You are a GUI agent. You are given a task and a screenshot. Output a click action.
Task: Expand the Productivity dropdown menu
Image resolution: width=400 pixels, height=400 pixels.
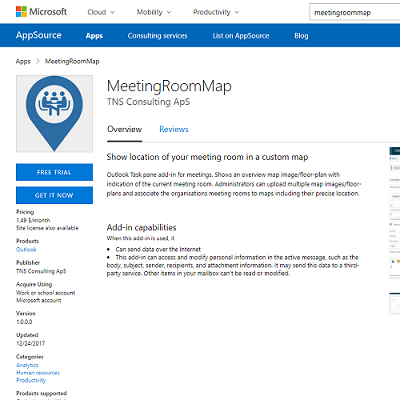click(x=216, y=12)
